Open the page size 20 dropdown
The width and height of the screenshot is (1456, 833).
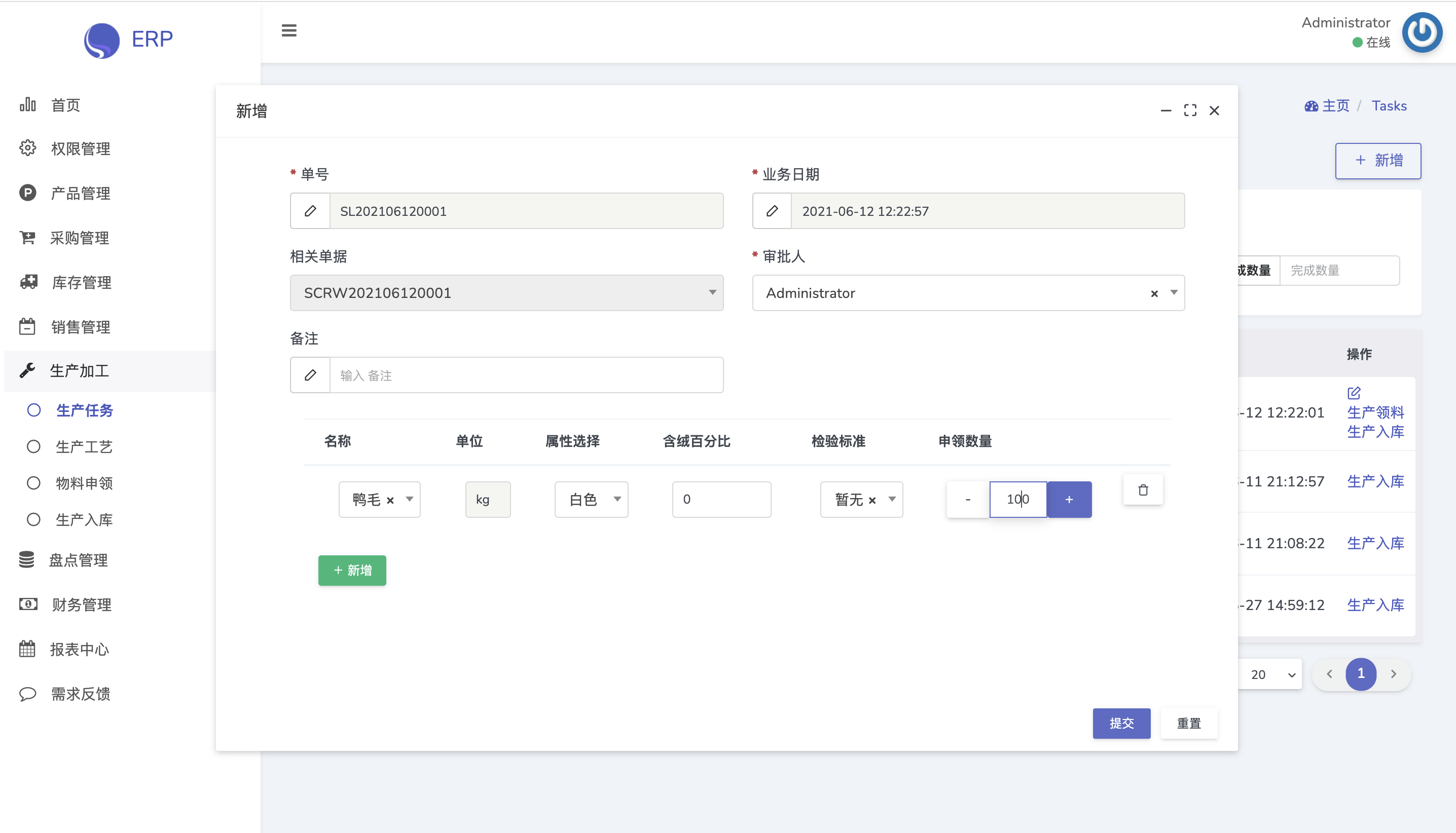[x=1271, y=674]
